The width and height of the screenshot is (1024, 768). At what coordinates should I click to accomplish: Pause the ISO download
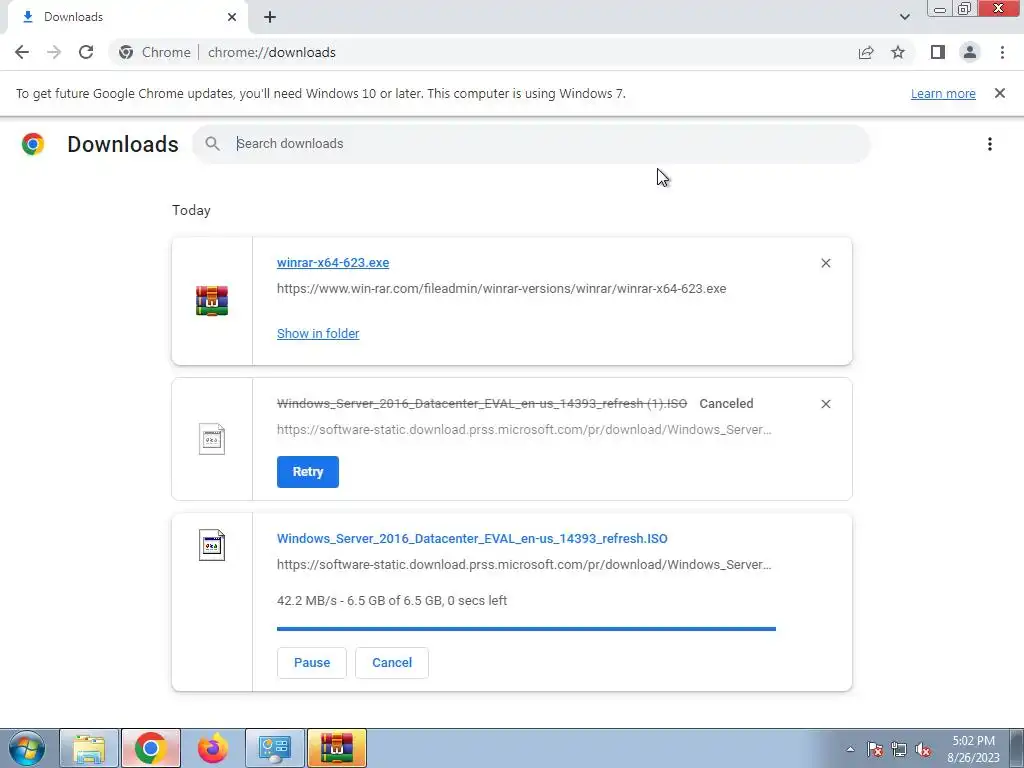click(x=312, y=663)
